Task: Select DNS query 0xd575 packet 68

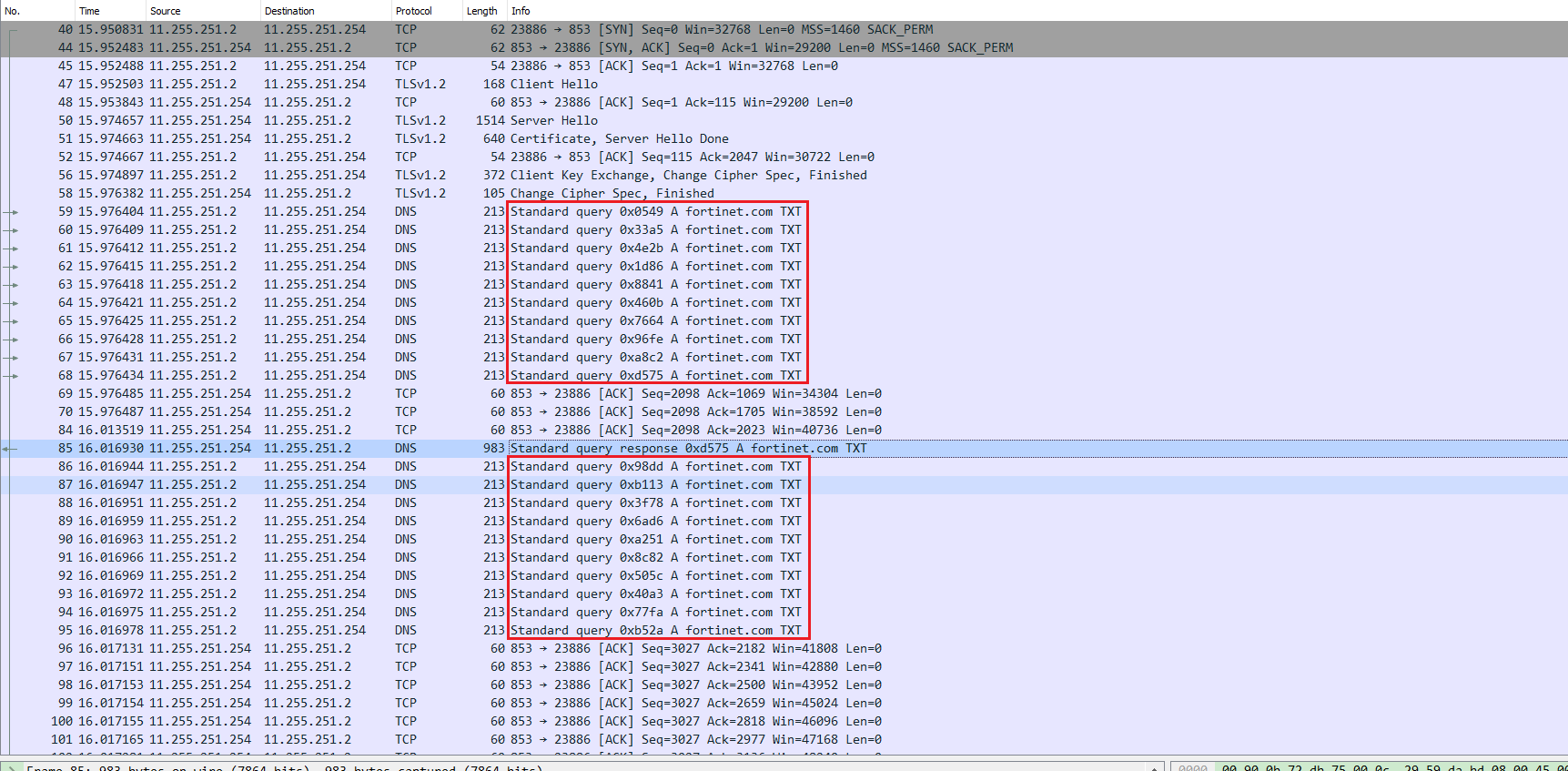Action: click(784, 375)
